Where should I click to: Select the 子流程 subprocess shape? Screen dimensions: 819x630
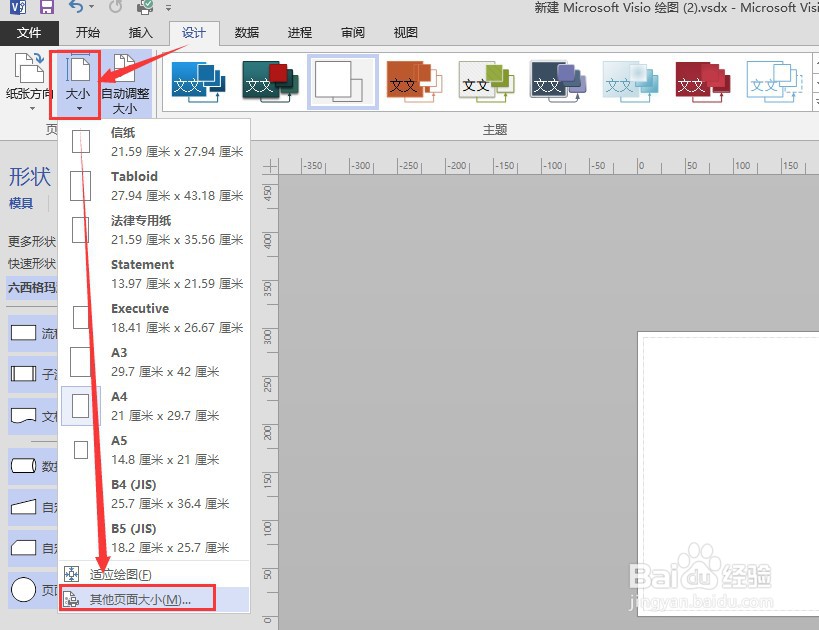point(22,371)
